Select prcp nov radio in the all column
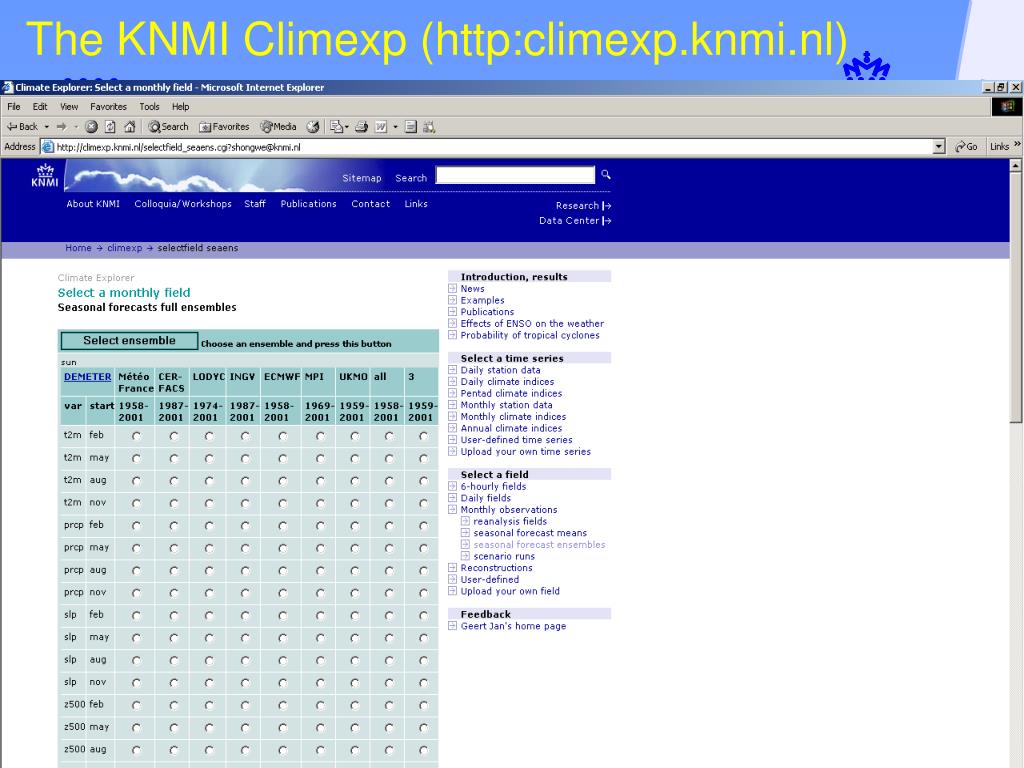This screenshot has width=1024, height=768. coord(389,593)
